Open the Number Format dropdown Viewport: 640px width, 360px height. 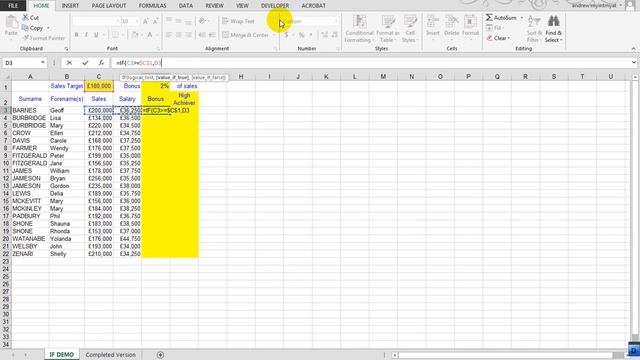(336, 21)
